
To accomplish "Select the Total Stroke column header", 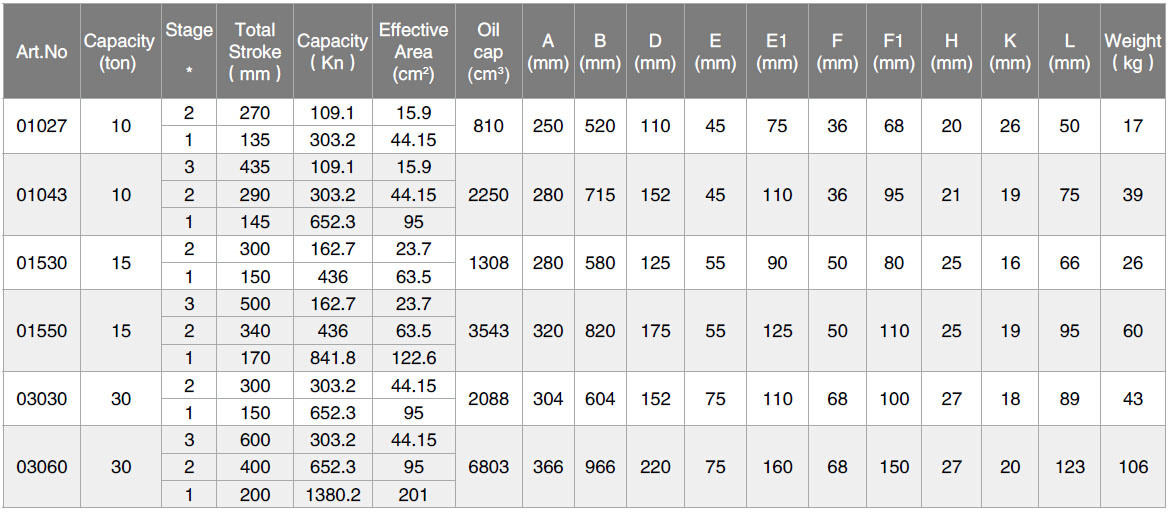I will [254, 51].
